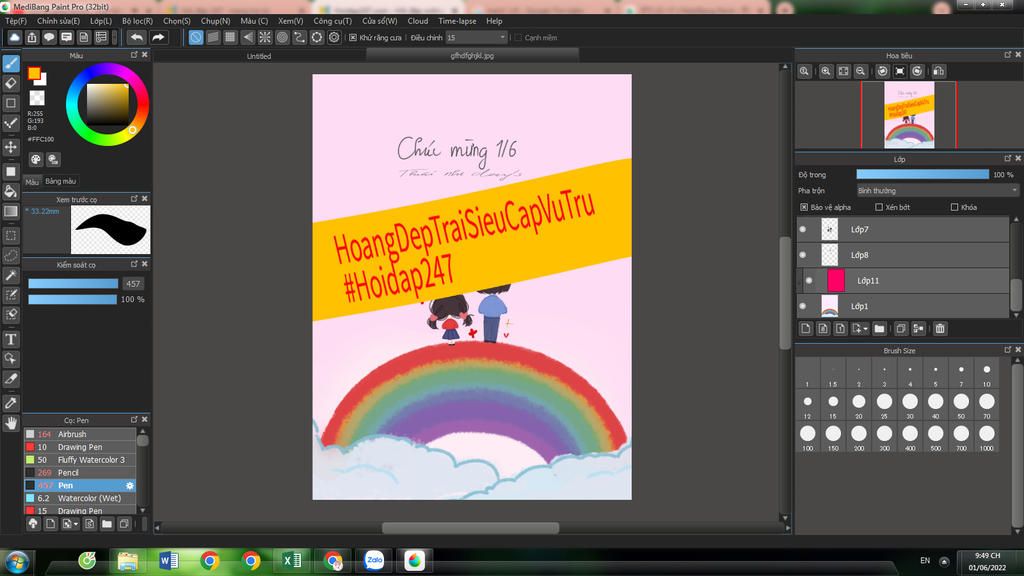Click the Redo arrow in toolbar
Viewport: 1024px width, 576px height.
[158, 37]
